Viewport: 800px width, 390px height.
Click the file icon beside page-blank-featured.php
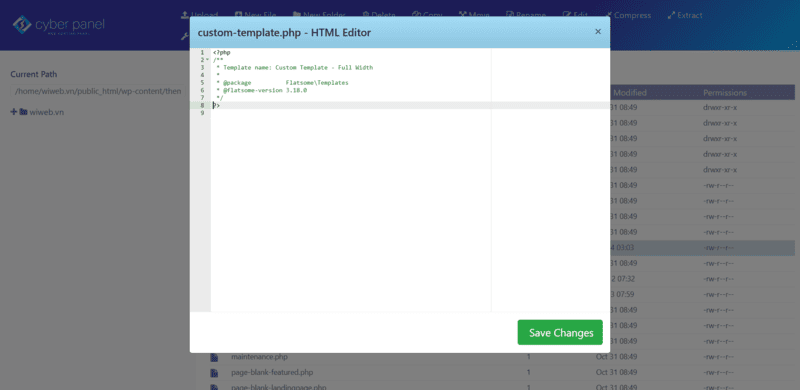214,372
